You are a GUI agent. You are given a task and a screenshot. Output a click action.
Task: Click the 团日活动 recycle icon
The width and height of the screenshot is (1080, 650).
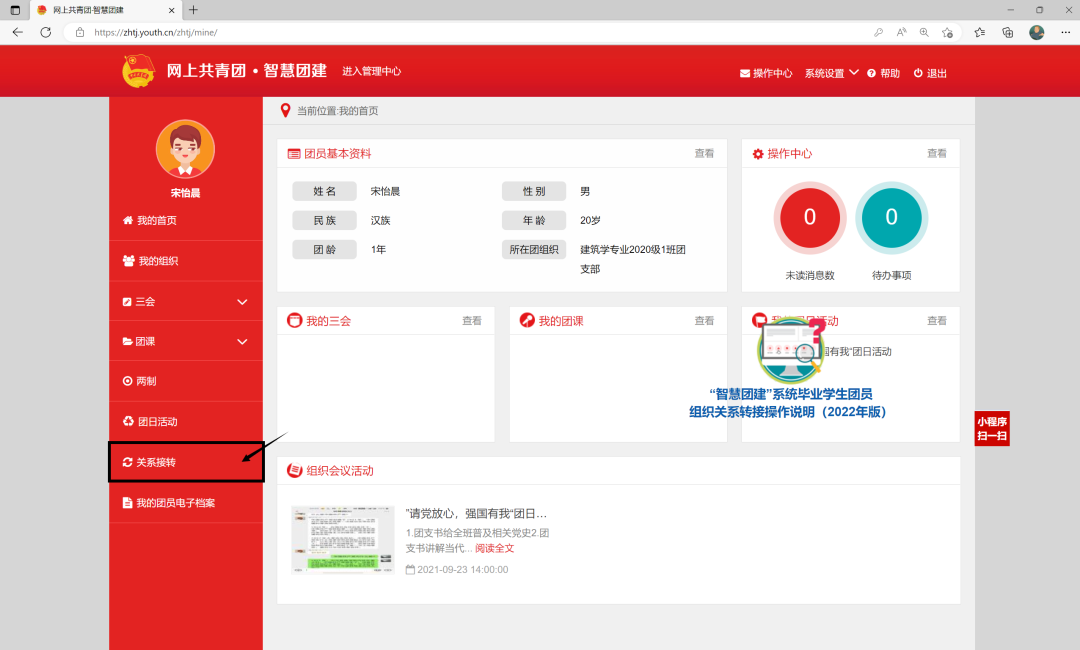click(x=127, y=421)
